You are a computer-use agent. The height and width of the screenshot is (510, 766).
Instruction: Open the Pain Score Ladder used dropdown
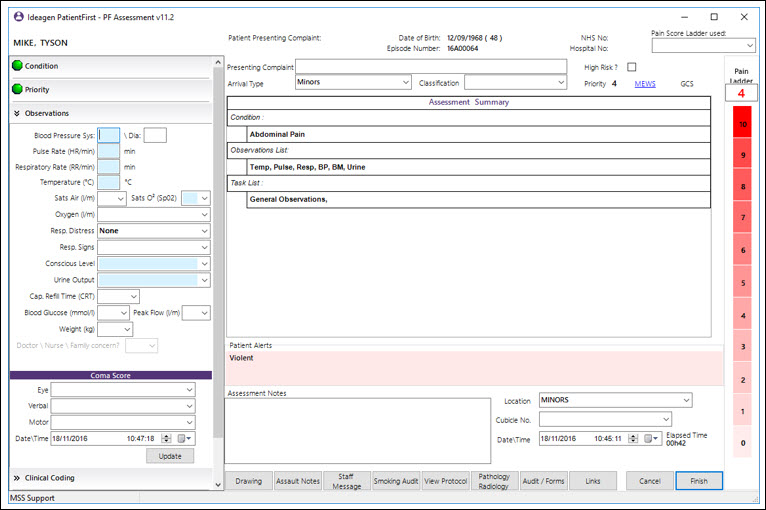750,45
